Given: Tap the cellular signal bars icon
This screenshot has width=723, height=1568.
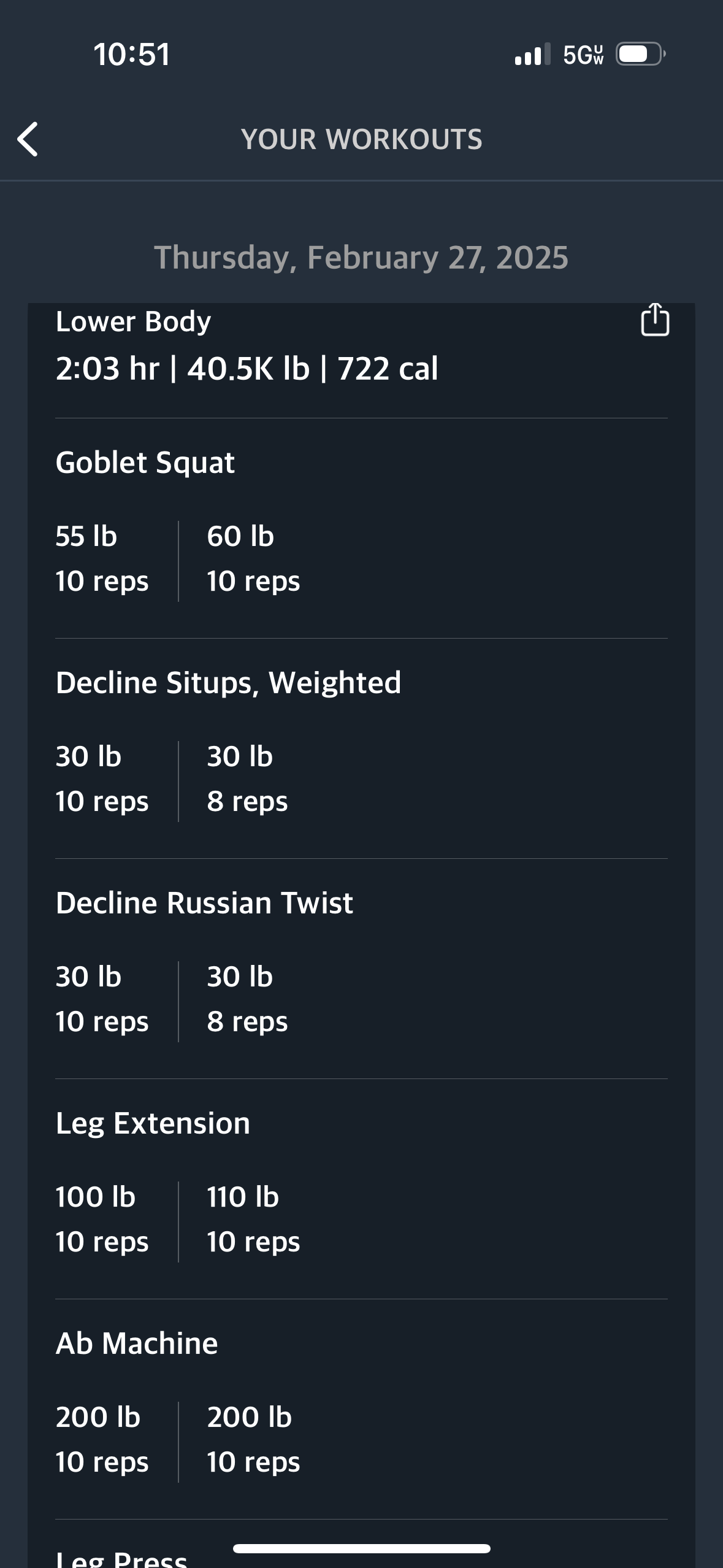Looking at the screenshot, I should 532,55.
